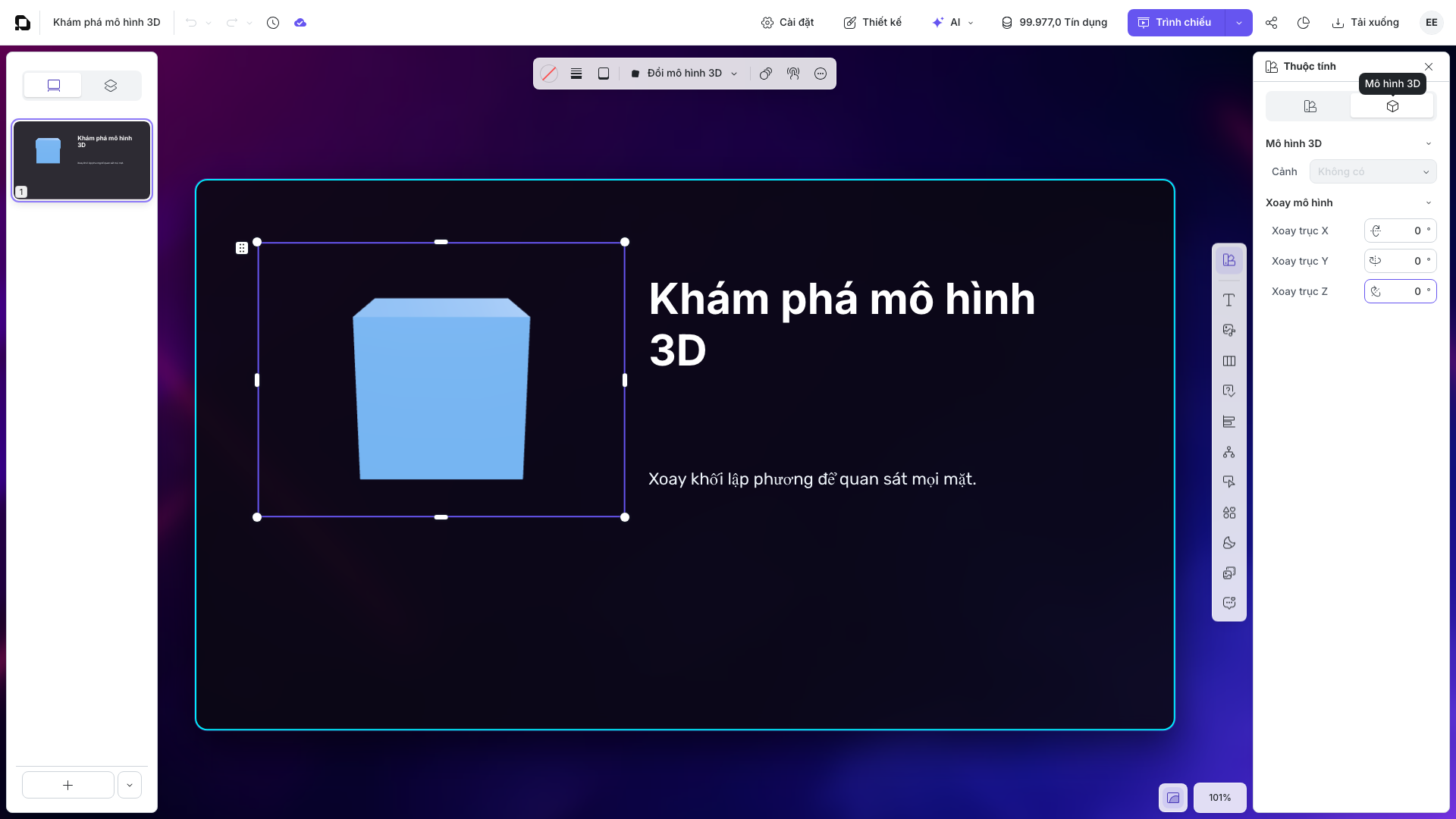Open the quiz question tool
1456x819 pixels.
click(x=1229, y=391)
